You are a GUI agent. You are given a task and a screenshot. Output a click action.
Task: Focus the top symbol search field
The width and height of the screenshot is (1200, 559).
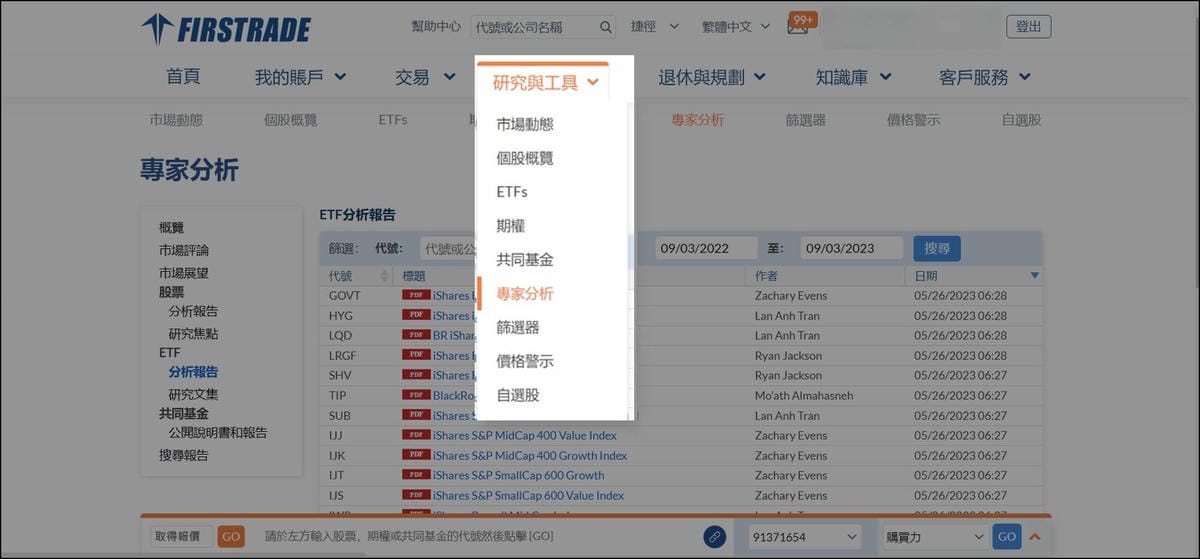pos(534,27)
